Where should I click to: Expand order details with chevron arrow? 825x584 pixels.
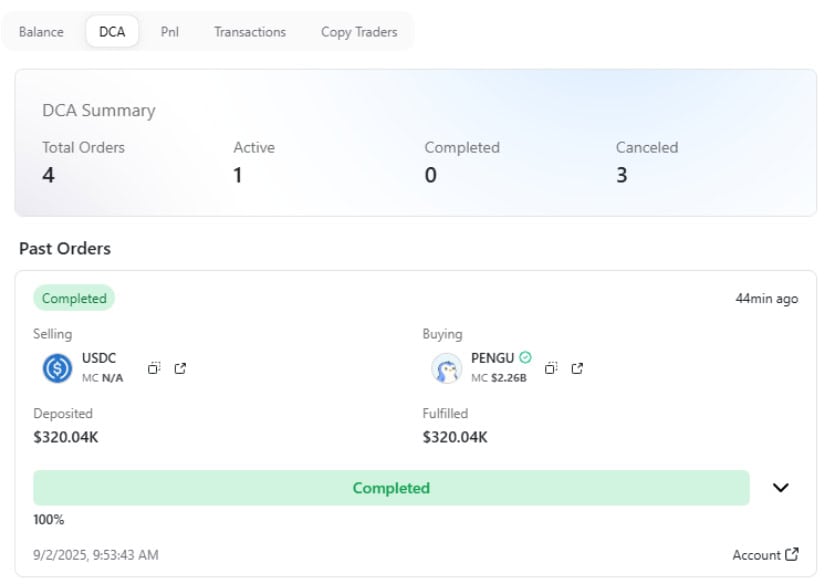pos(780,488)
